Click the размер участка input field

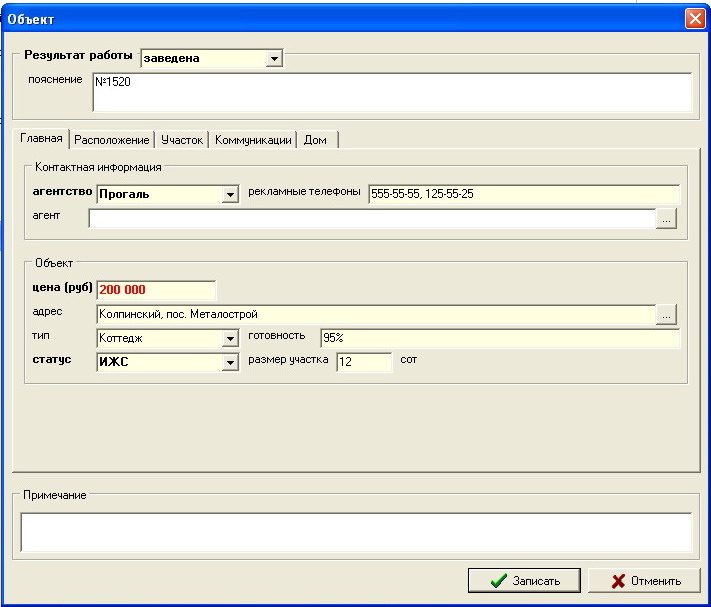point(363,363)
